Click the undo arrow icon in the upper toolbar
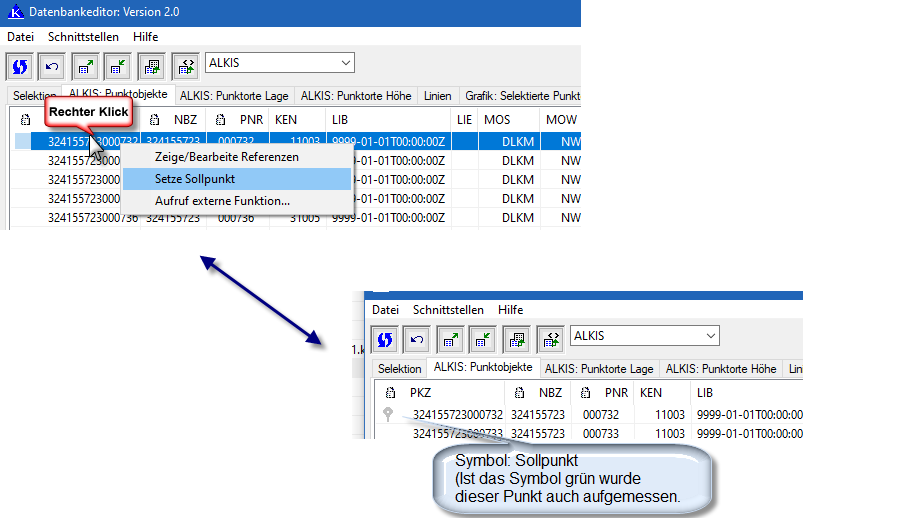 [53, 66]
